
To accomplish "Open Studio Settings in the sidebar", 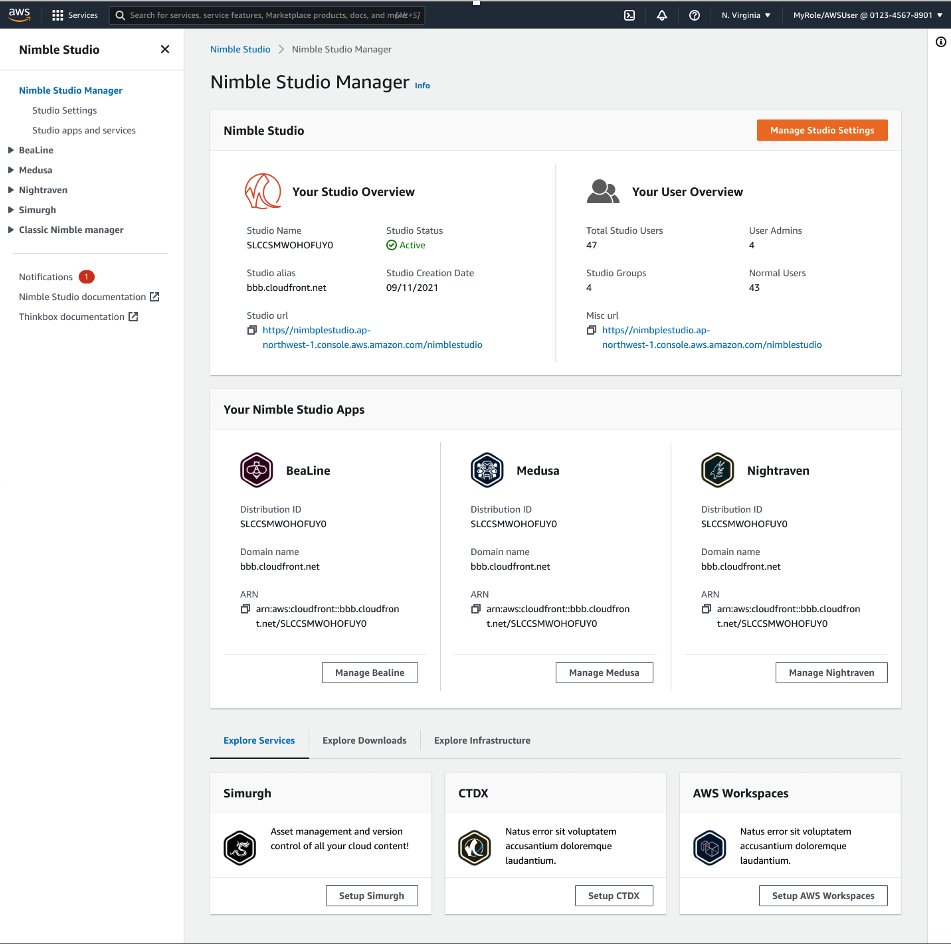I will (64, 110).
